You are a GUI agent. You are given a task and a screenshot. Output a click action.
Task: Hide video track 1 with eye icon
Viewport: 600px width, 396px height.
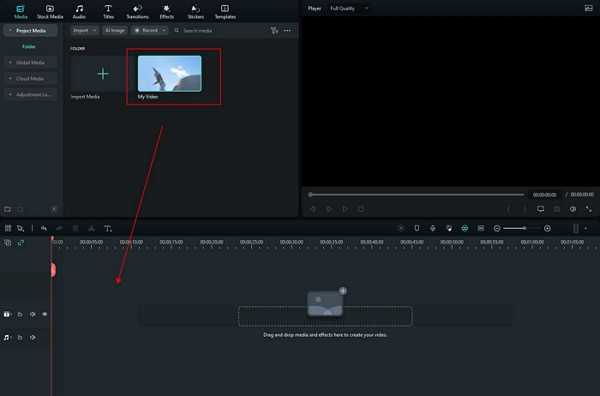coord(45,314)
